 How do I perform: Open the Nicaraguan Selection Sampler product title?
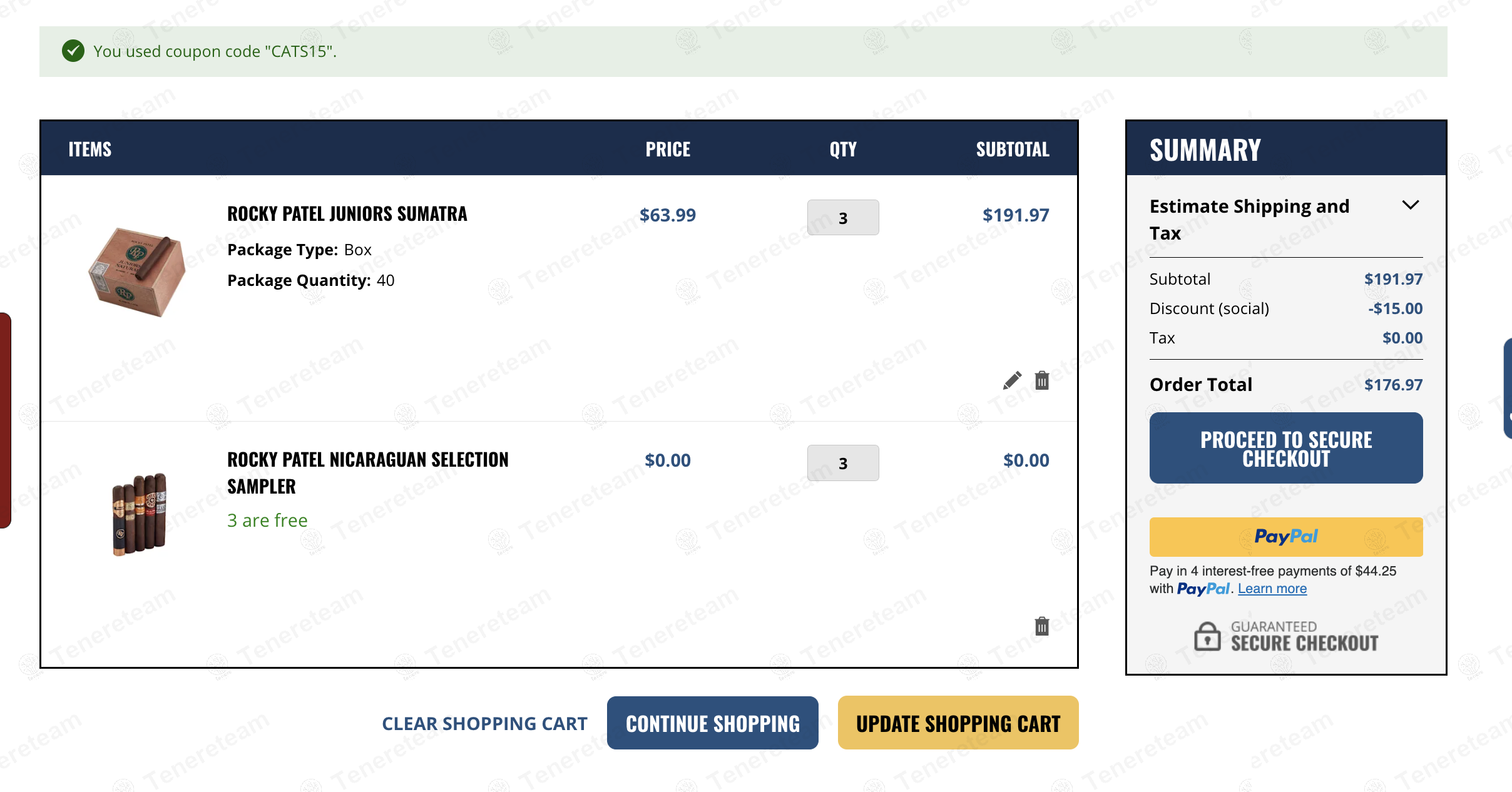point(367,472)
